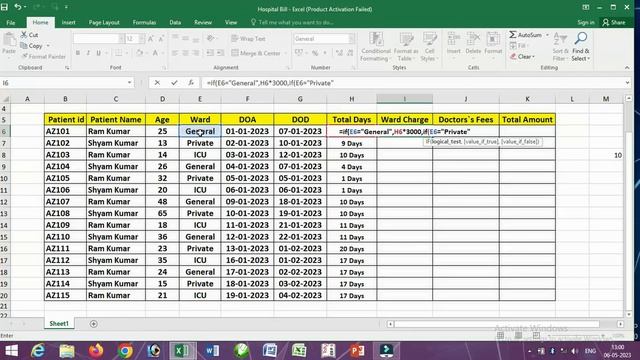
Task: Click the Copy button
Action: click(31, 46)
